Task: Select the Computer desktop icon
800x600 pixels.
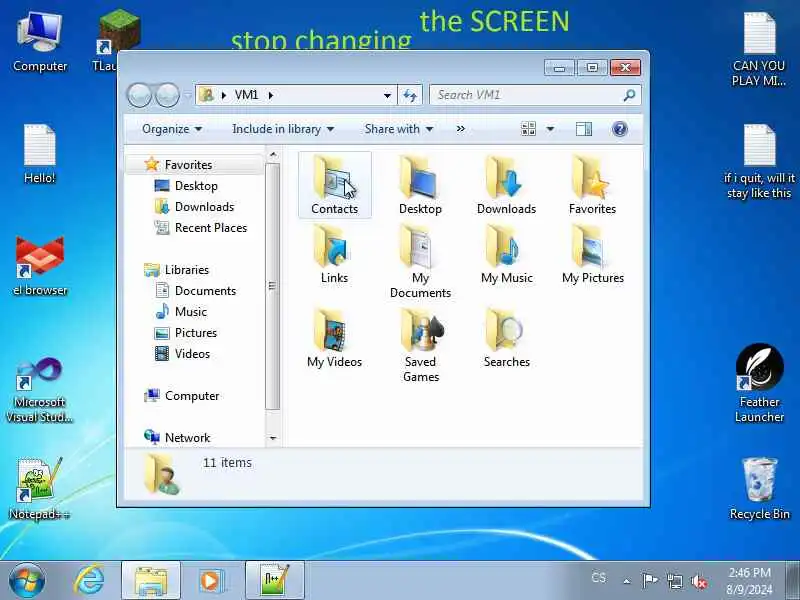Action: (40, 42)
